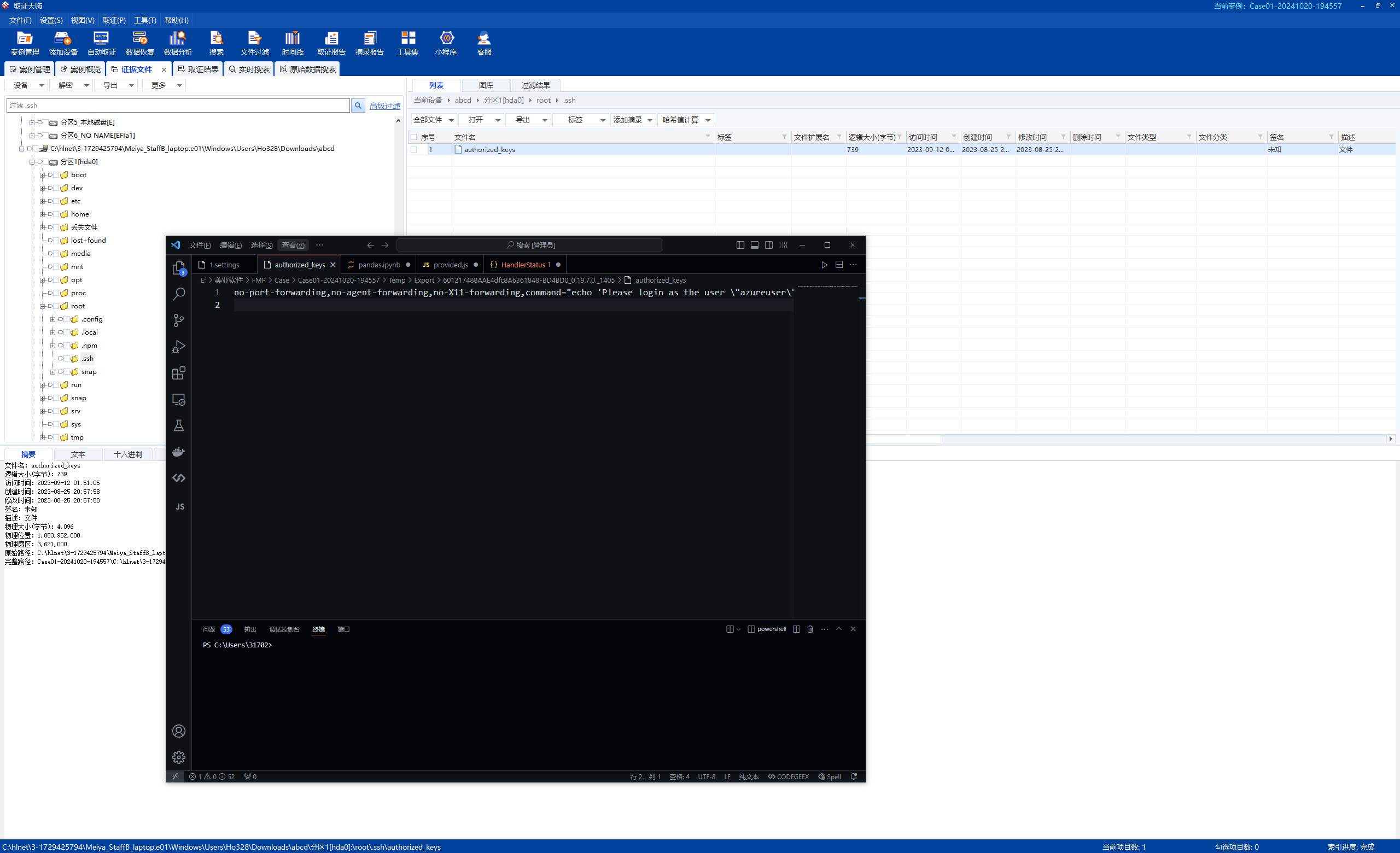
Task: Tick checkbox next to .ssh folder
Action: click(66, 358)
